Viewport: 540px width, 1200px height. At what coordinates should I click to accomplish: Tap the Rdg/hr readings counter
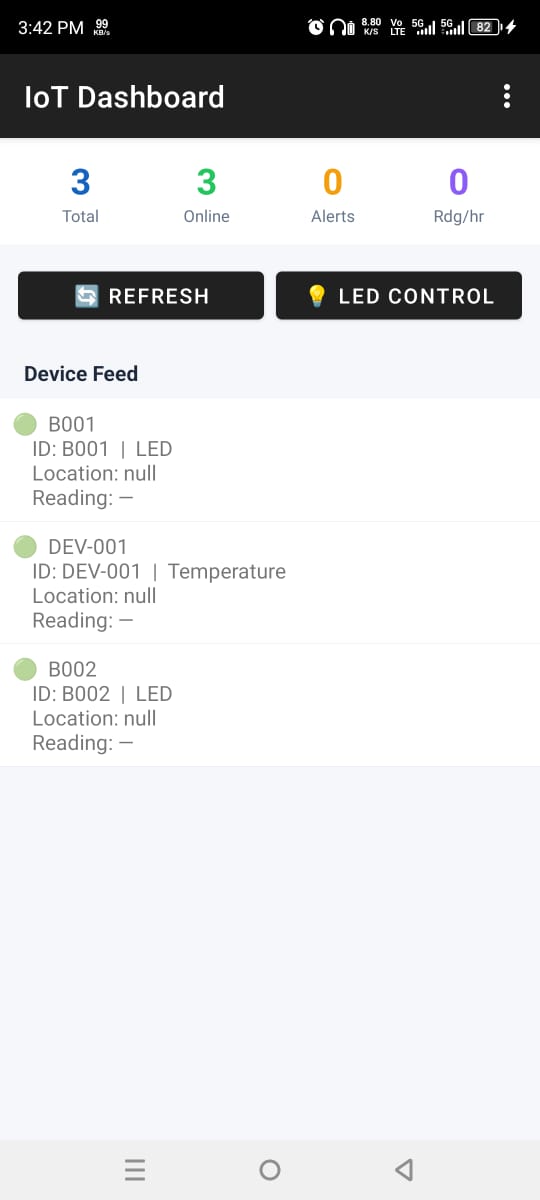tap(458, 182)
